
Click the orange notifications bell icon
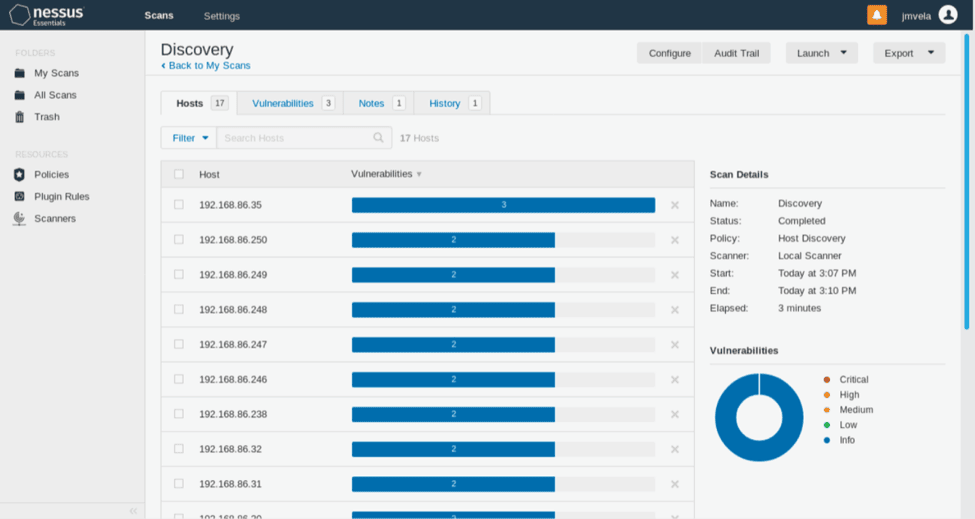tap(876, 15)
